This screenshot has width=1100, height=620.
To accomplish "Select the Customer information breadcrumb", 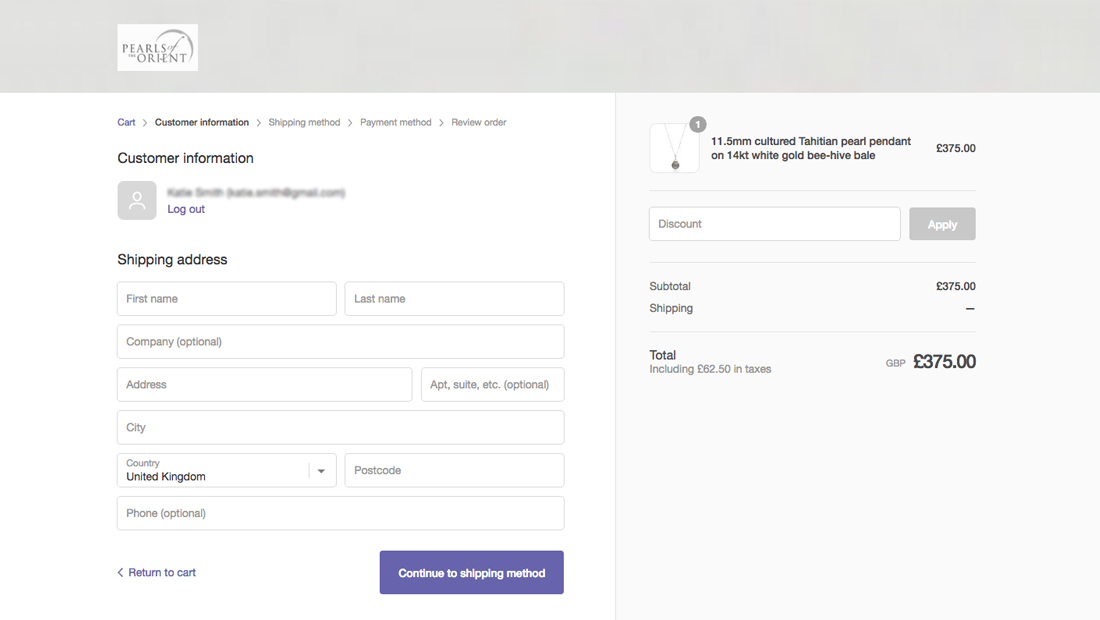I will coord(202,123).
